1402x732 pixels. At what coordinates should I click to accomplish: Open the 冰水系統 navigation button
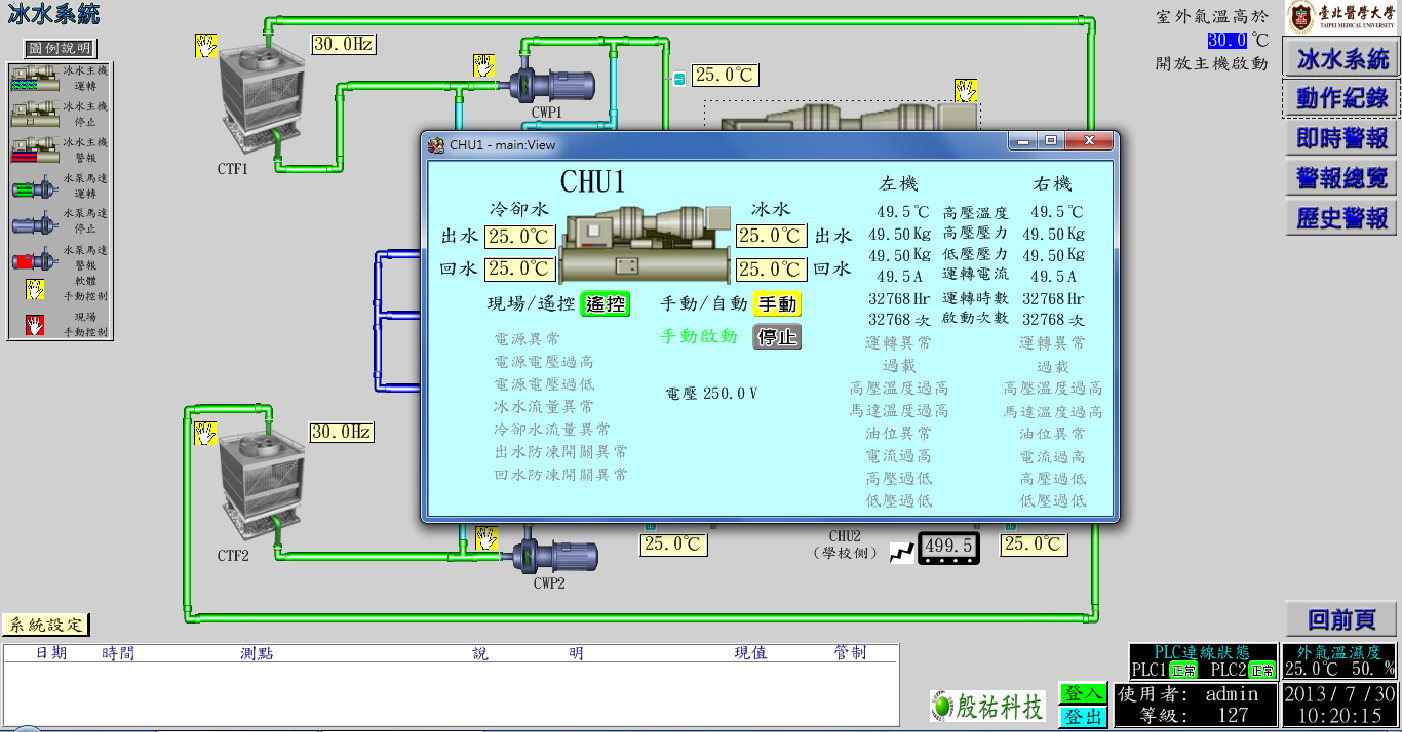(1342, 59)
